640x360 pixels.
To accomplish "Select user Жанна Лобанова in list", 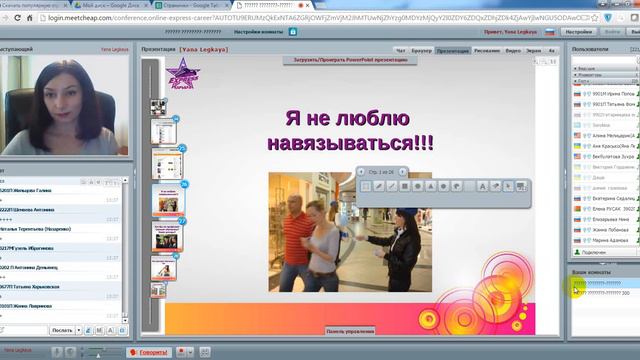I will tap(606, 230).
